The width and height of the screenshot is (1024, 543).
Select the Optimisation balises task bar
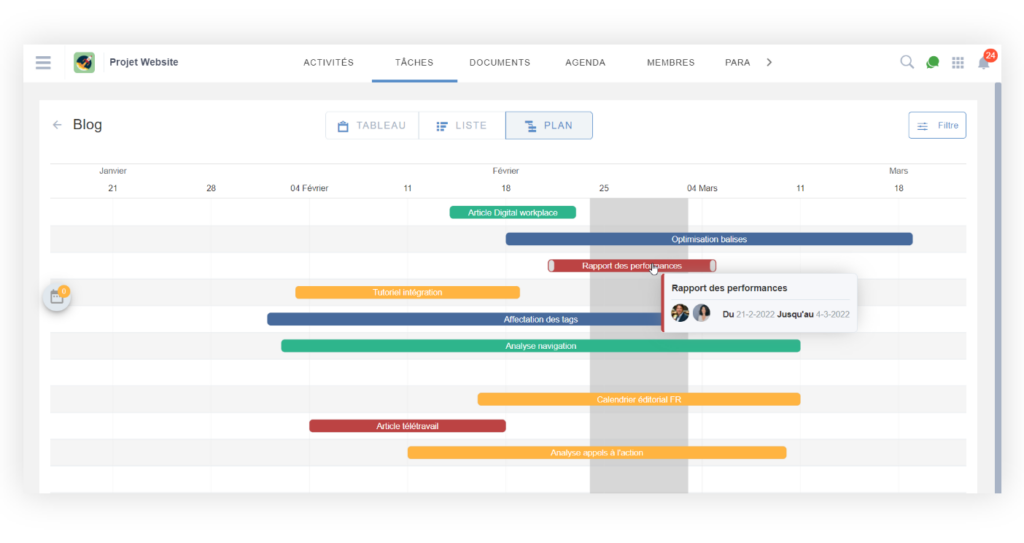709,239
